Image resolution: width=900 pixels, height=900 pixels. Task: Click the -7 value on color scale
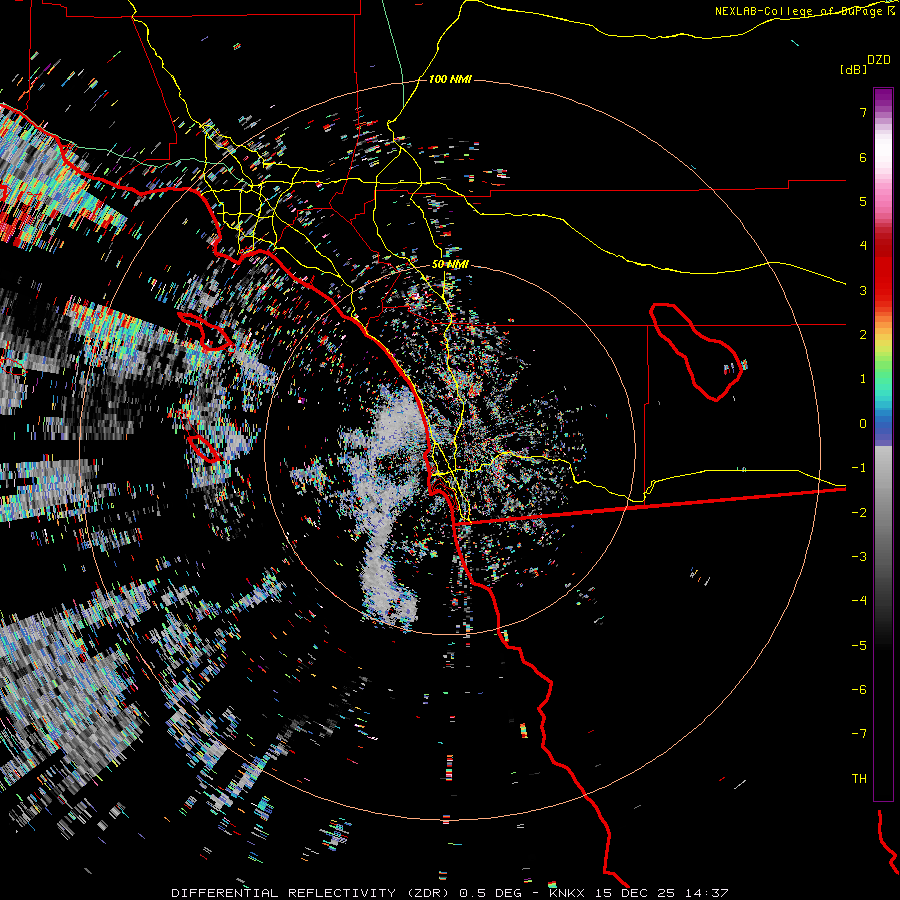[859, 734]
